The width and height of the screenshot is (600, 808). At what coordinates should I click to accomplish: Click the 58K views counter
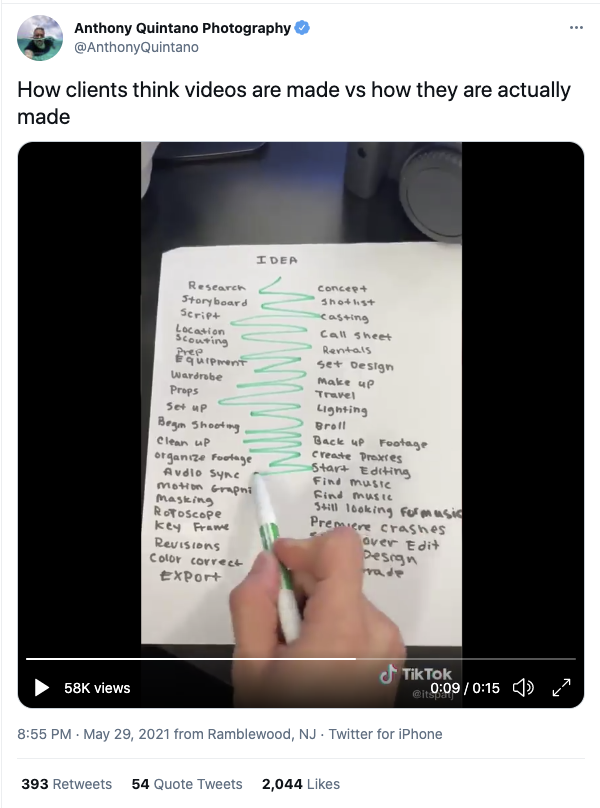97,688
